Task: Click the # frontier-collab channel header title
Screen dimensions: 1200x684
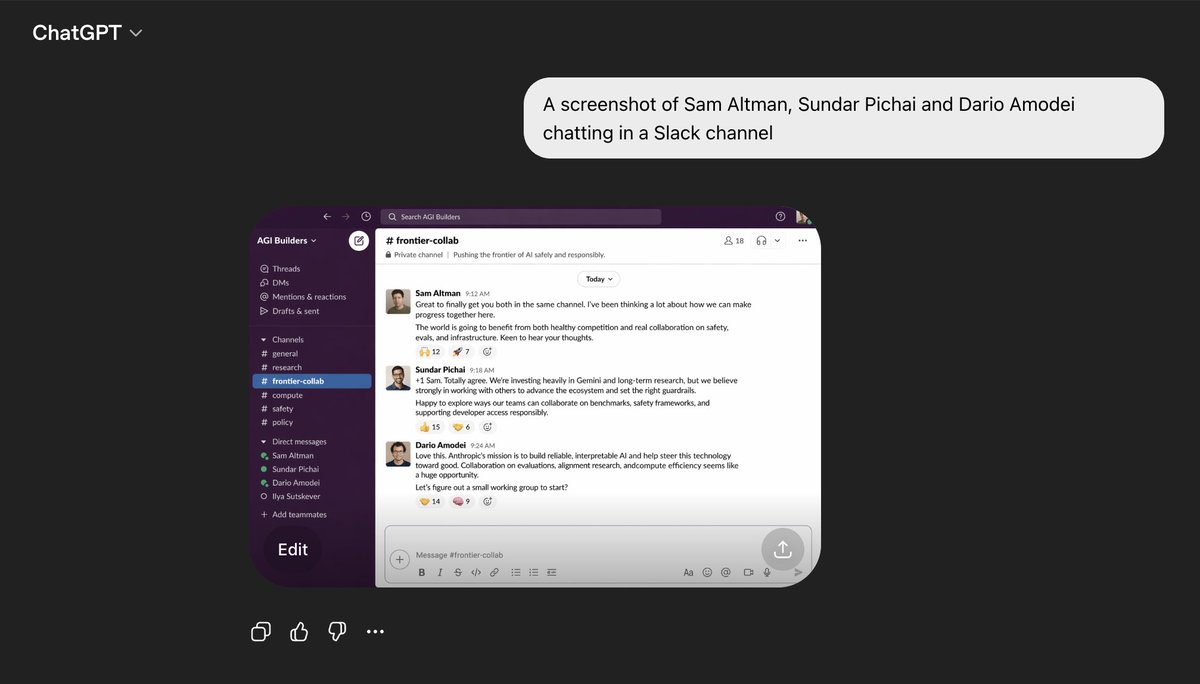Action: 422,241
